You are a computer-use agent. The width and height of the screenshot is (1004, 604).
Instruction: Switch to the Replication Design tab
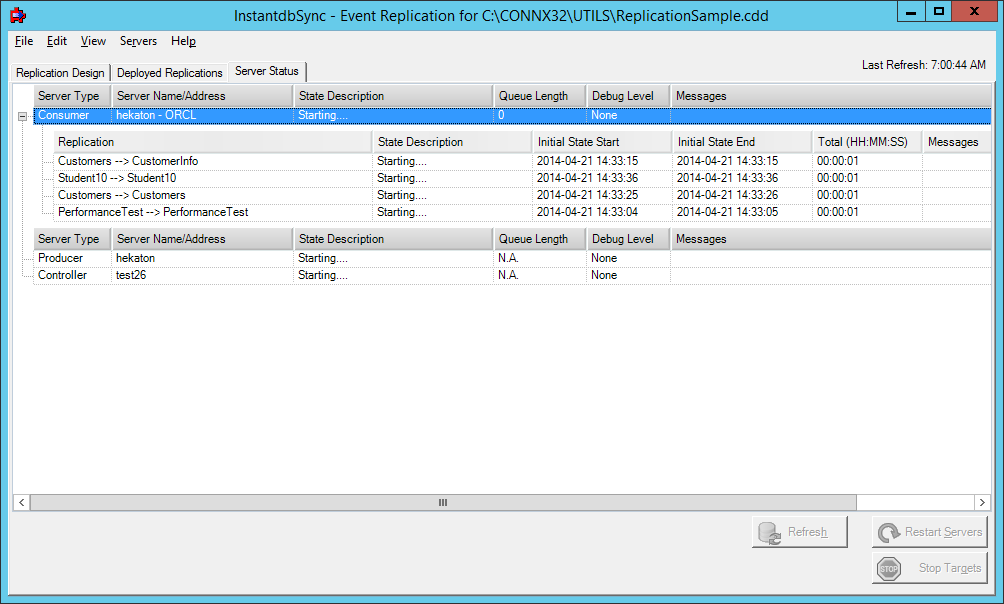click(59, 72)
